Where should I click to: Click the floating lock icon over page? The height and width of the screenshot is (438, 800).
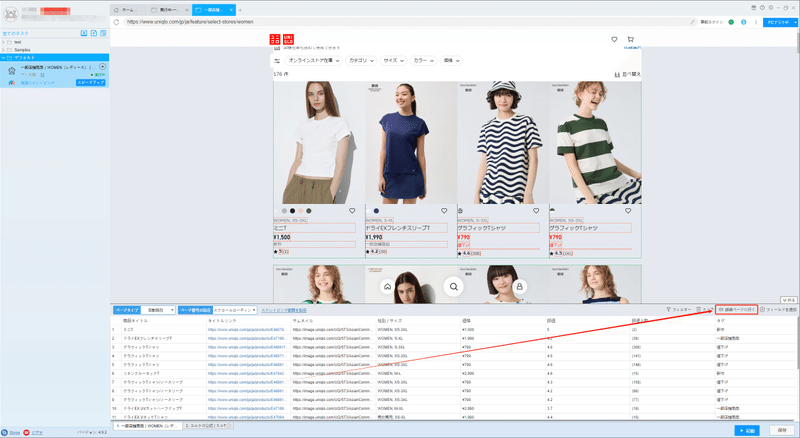pos(519,287)
